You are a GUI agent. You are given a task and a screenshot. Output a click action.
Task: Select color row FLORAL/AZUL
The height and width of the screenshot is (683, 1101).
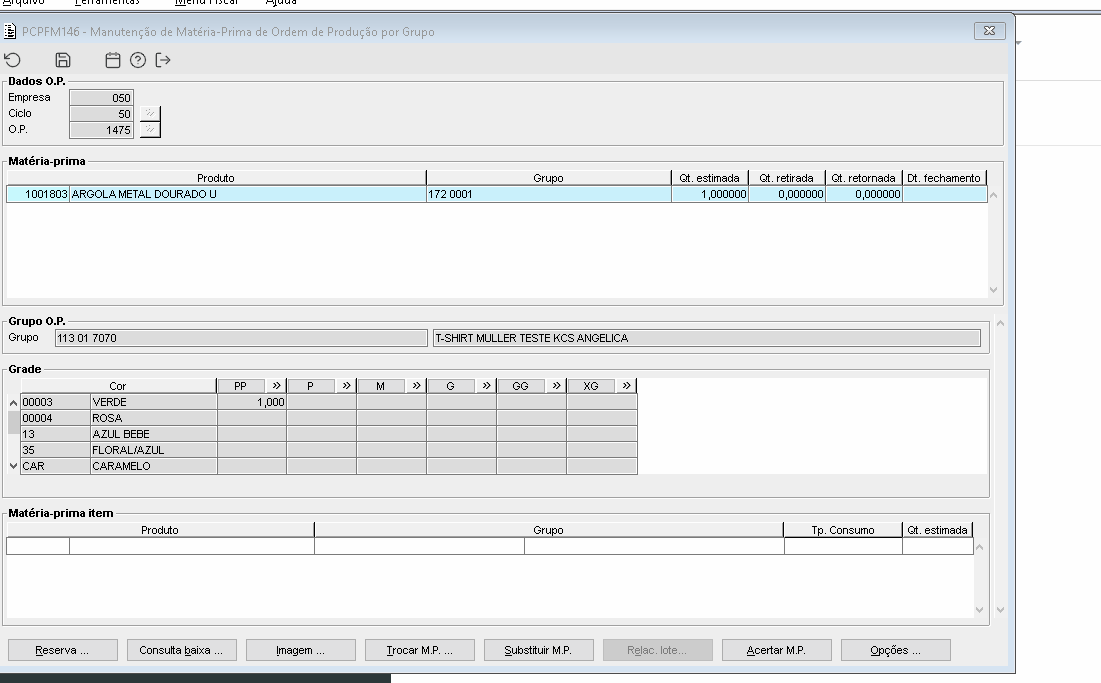click(x=329, y=450)
